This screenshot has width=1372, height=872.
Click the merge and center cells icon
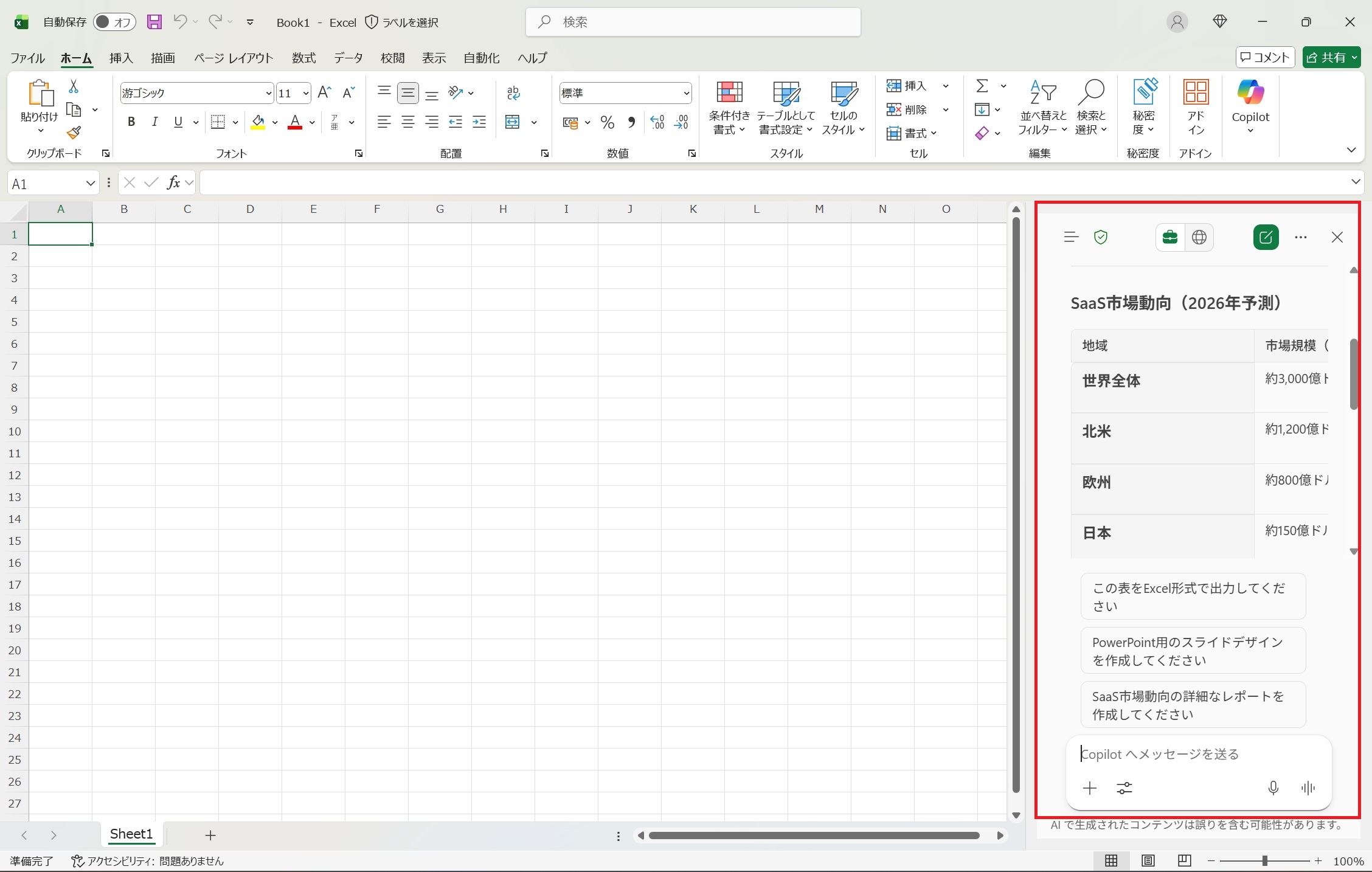[513, 122]
